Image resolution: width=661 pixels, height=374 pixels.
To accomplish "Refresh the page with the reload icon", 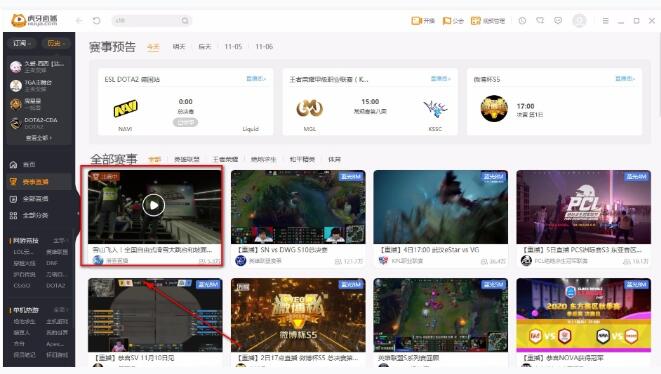I will [97, 20].
